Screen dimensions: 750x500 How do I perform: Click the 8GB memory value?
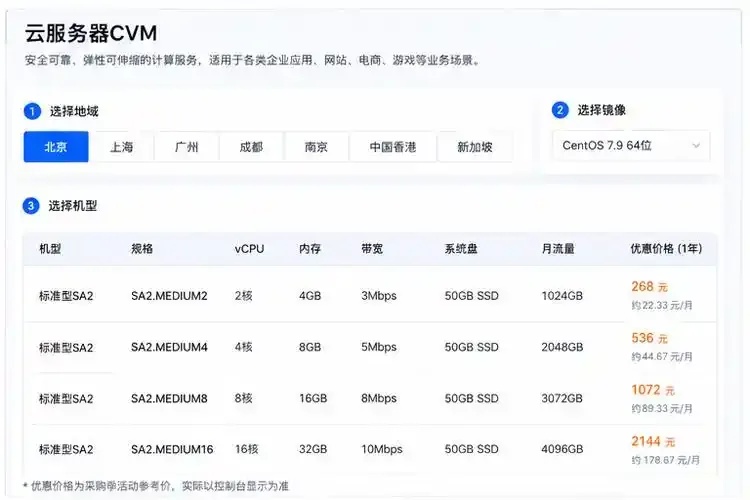tap(310, 347)
